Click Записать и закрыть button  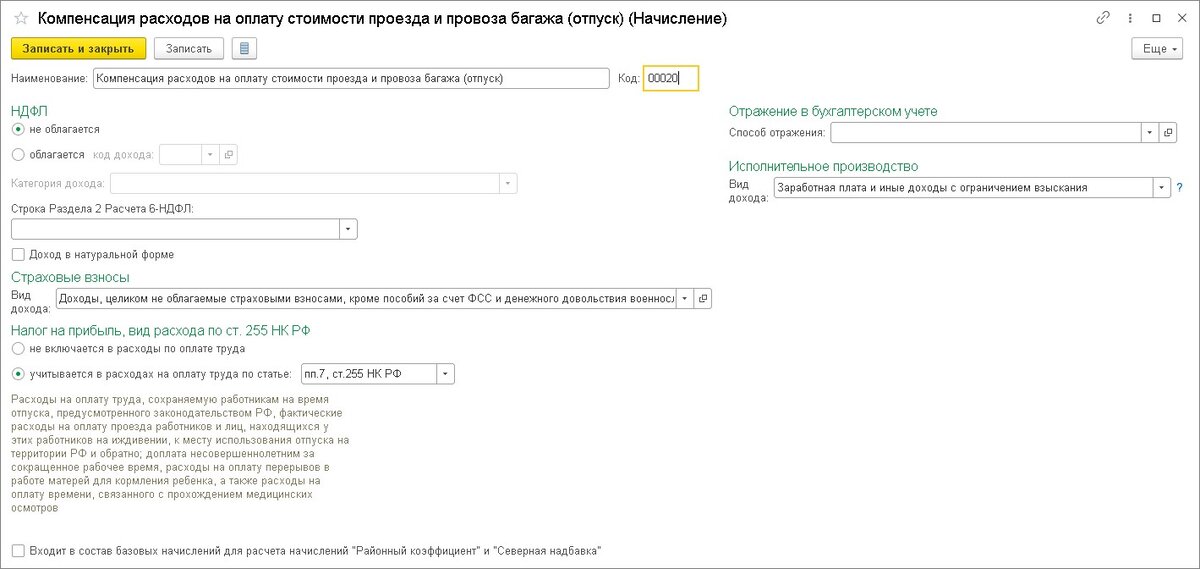tap(79, 49)
